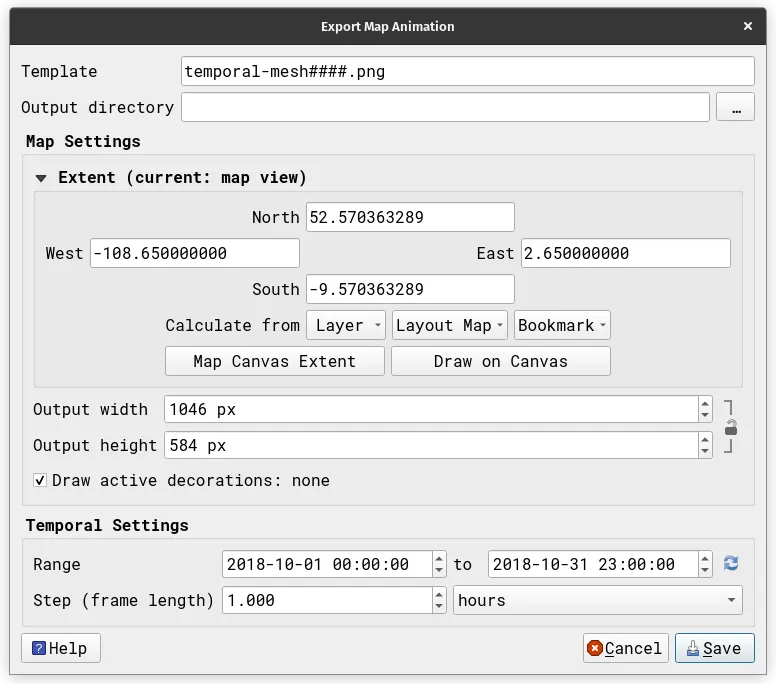Open the hours time unit combo box

597,600
